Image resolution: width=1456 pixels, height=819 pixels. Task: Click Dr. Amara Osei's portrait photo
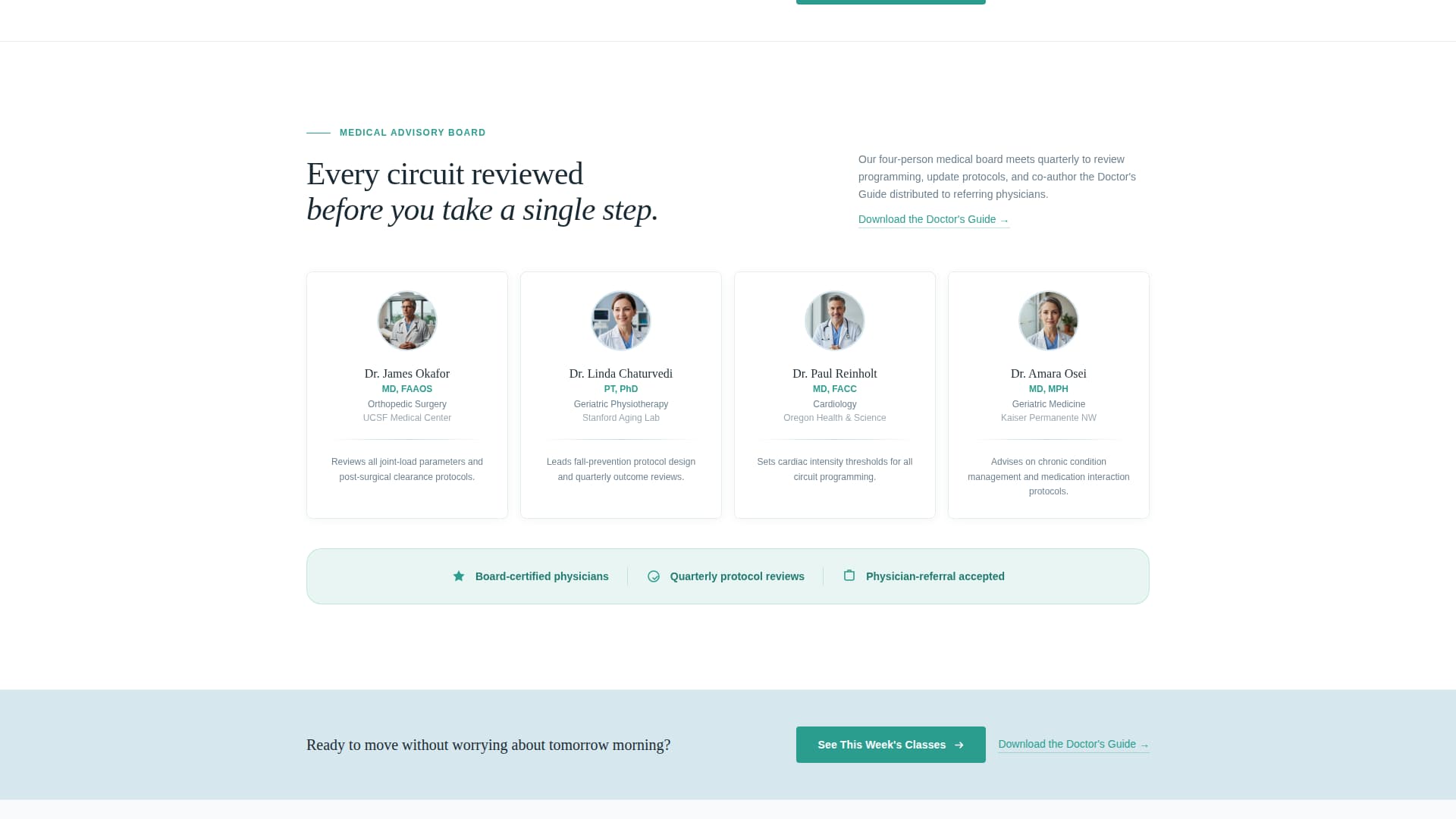1049,321
